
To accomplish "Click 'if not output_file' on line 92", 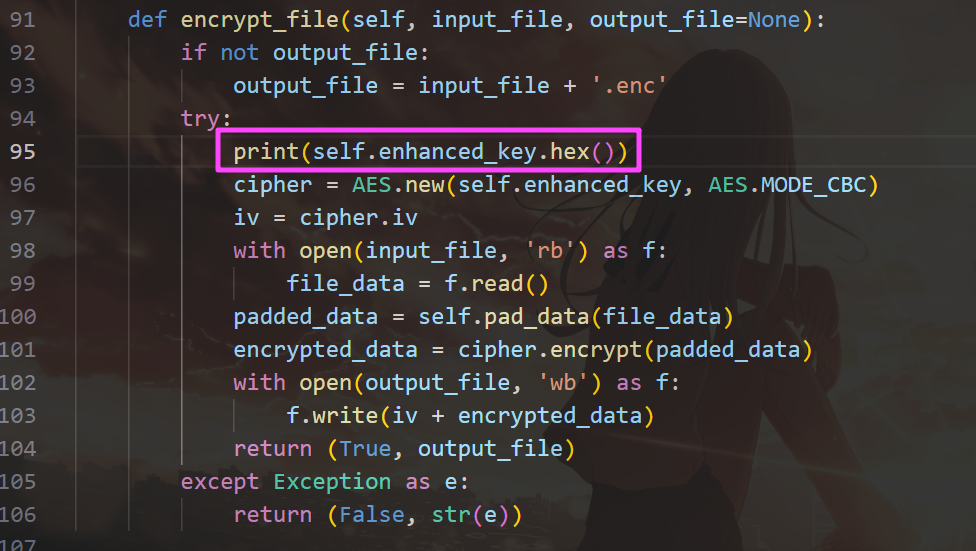I will [x=305, y=52].
